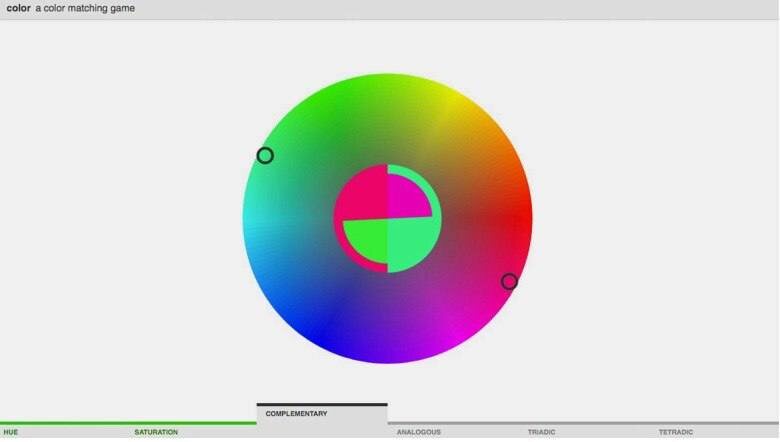The width and height of the screenshot is (780, 442).
Task: Click the 'color' title logo text
Action: click(x=18, y=8)
